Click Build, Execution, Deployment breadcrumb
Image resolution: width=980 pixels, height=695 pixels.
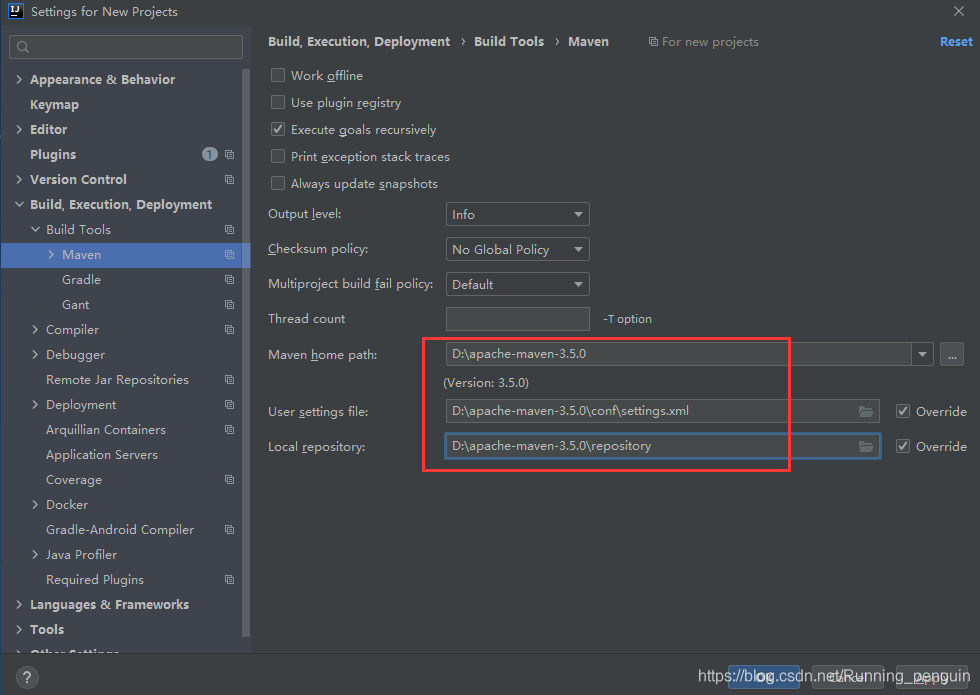point(359,42)
